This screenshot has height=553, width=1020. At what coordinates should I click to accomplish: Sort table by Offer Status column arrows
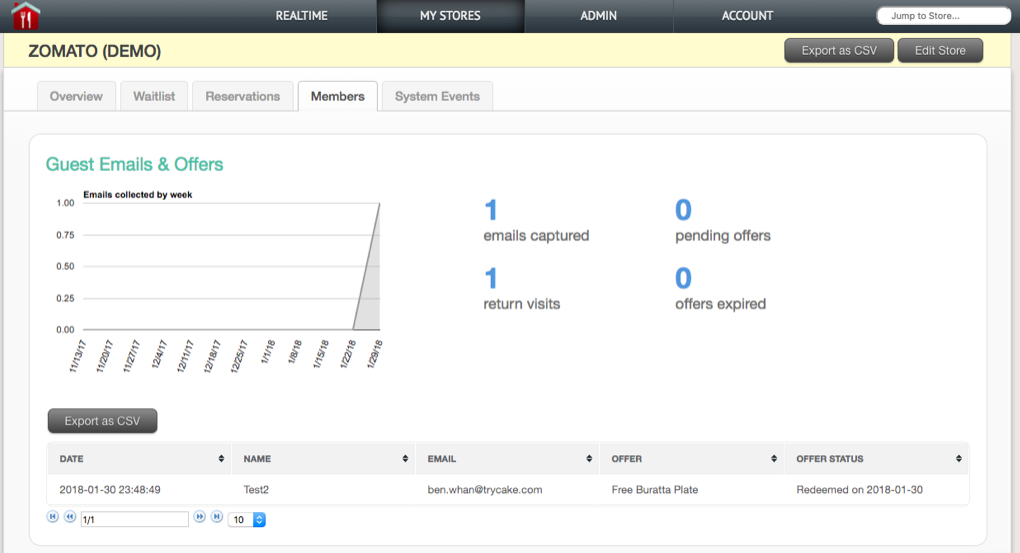[x=959, y=459]
